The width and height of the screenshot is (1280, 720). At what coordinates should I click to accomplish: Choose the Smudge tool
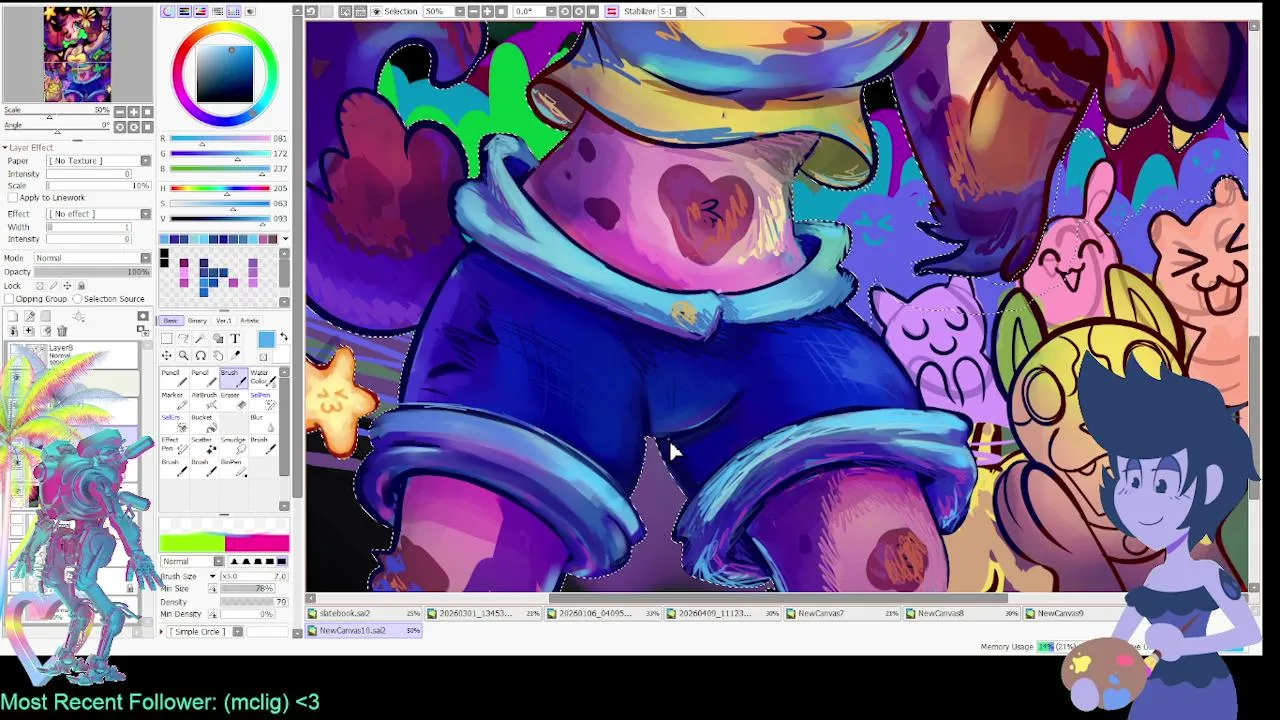point(233,446)
